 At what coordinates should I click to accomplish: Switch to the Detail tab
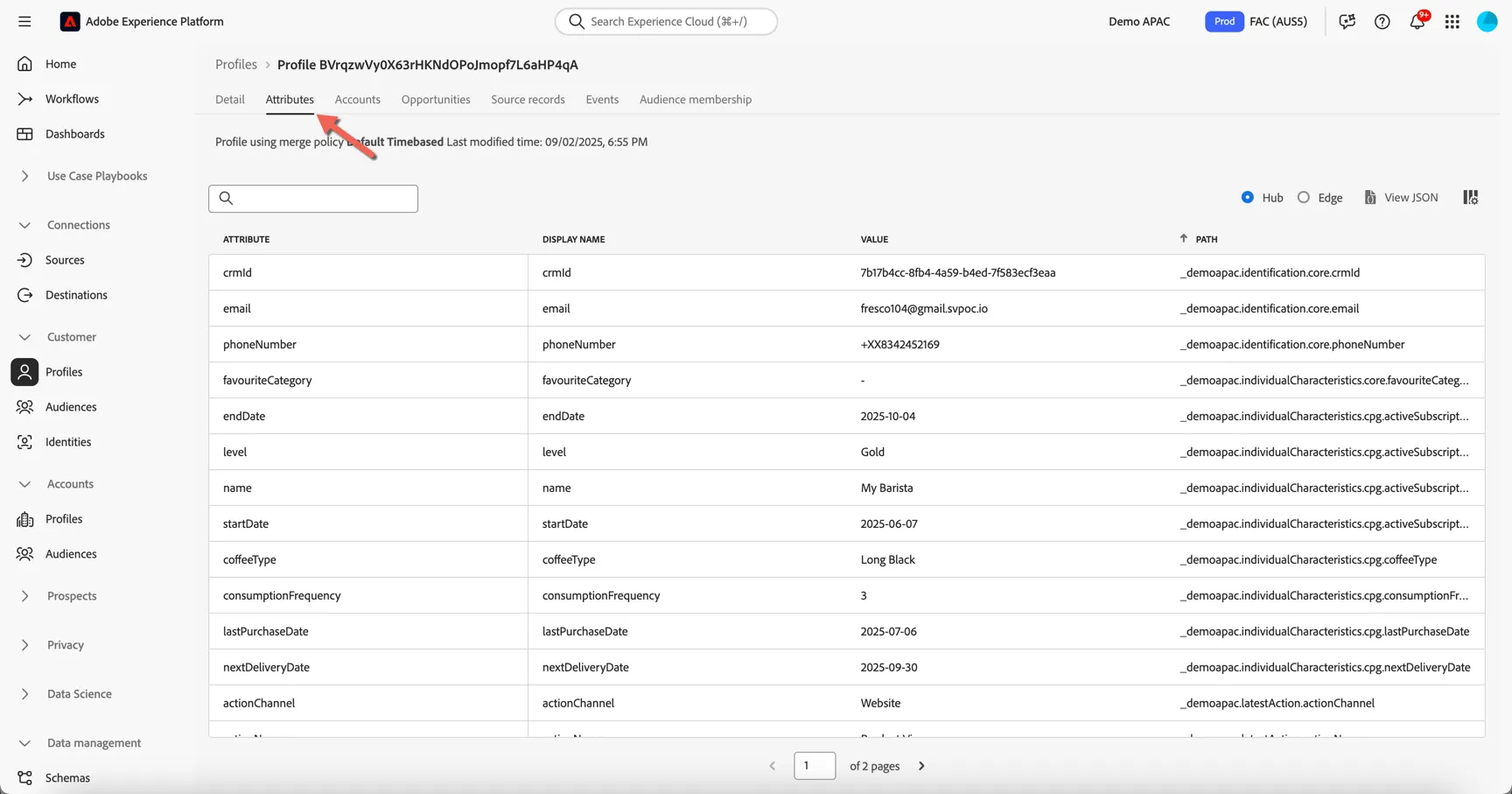point(230,100)
